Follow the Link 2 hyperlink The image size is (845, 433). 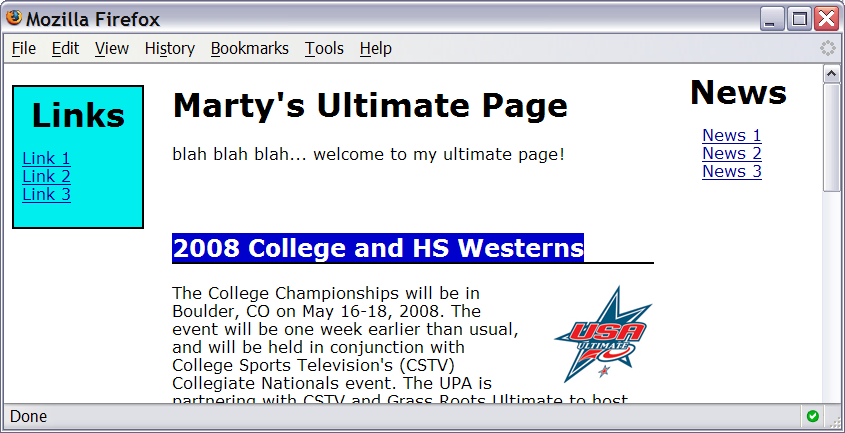pos(46,176)
